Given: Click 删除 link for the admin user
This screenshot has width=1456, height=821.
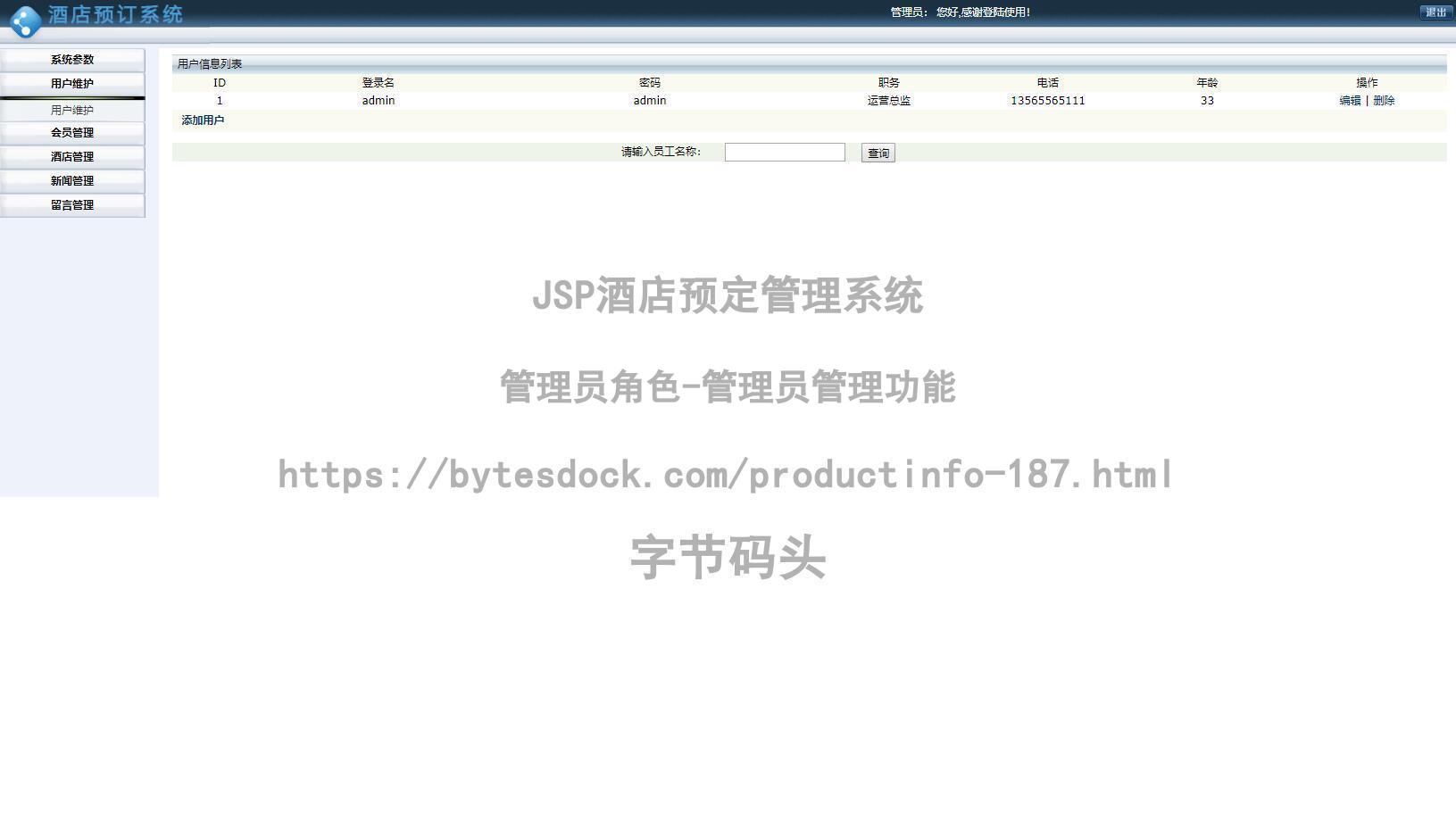Looking at the screenshot, I should pyautogui.click(x=1384, y=101).
